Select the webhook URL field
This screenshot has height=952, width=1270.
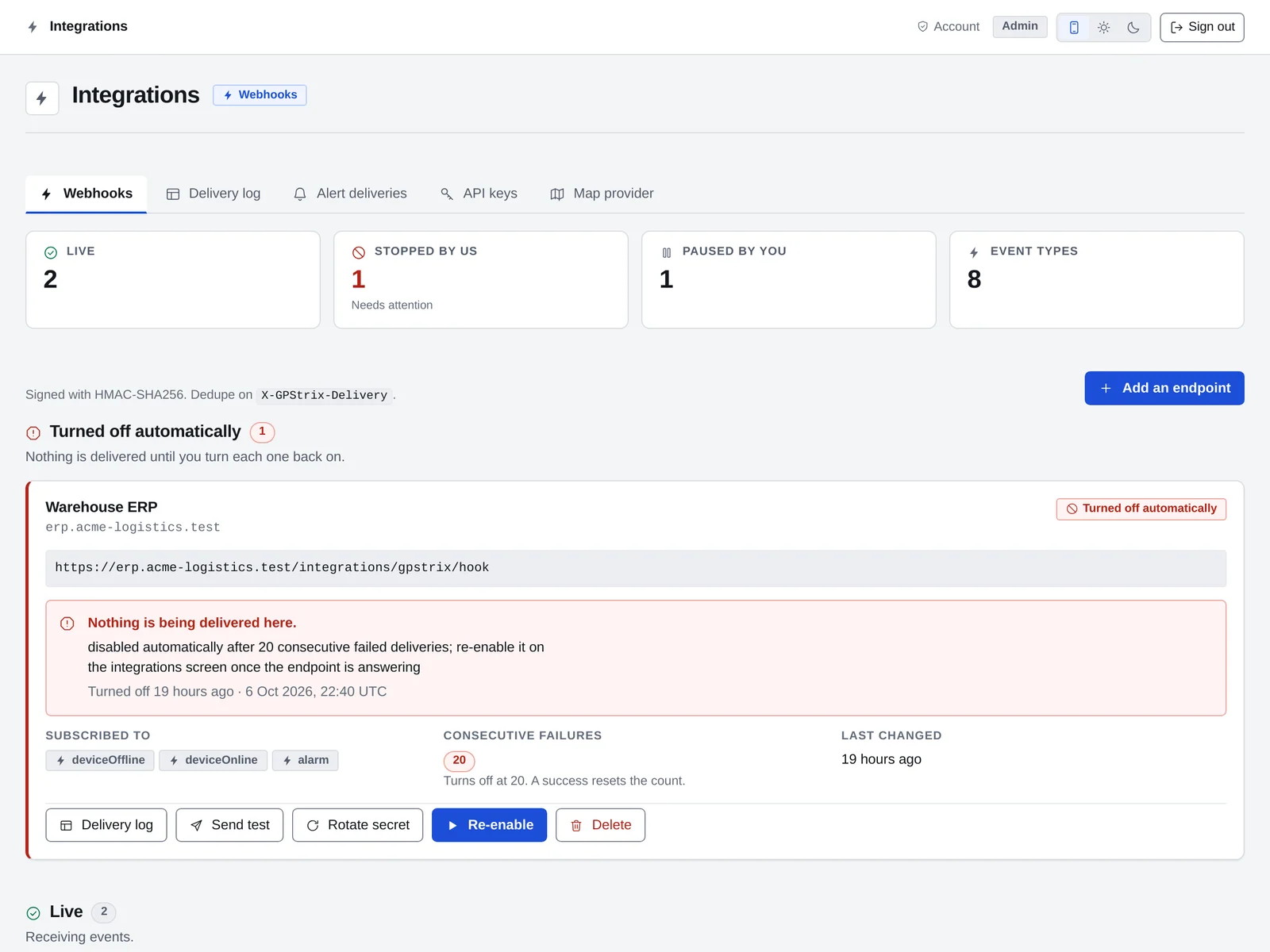click(x=636, y=568)
